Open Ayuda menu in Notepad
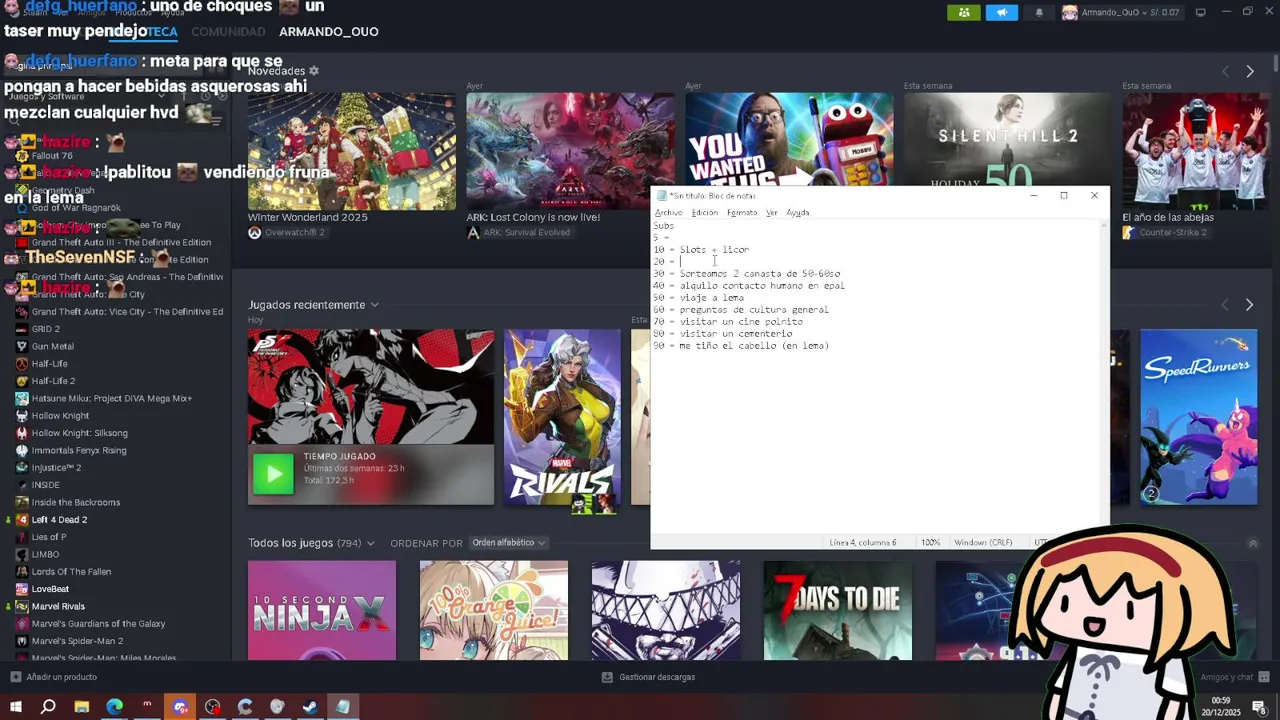Viewport: 1280px width, 720px height. (797, 213)
